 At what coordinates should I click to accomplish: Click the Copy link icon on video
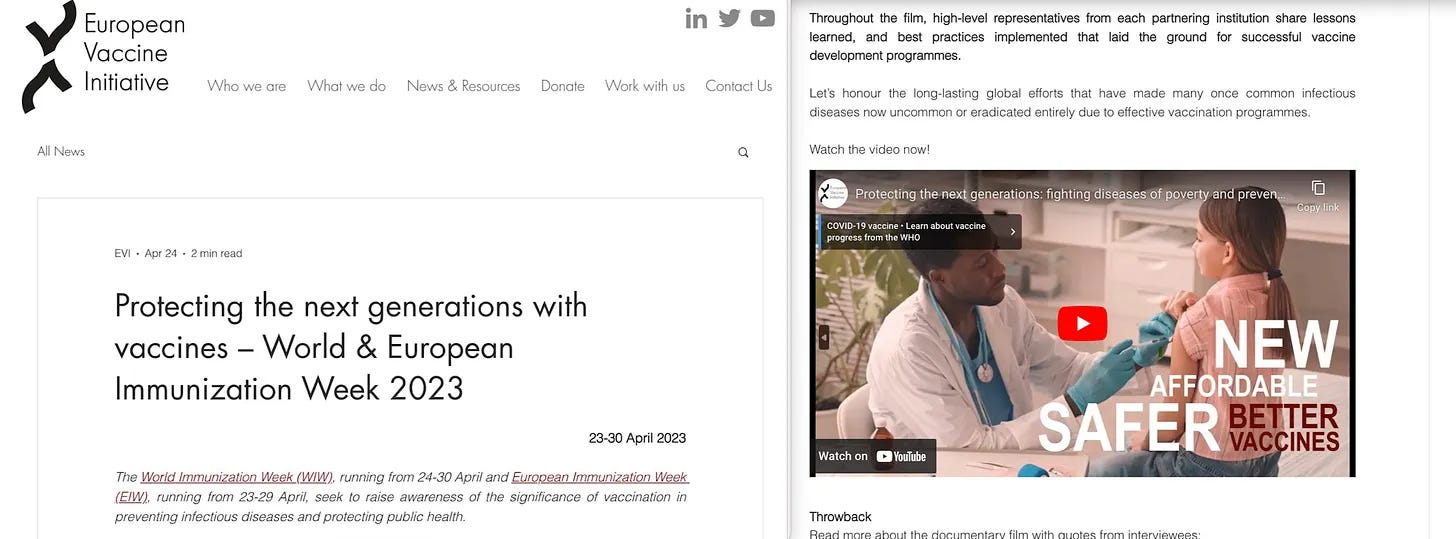[1318, 194]
